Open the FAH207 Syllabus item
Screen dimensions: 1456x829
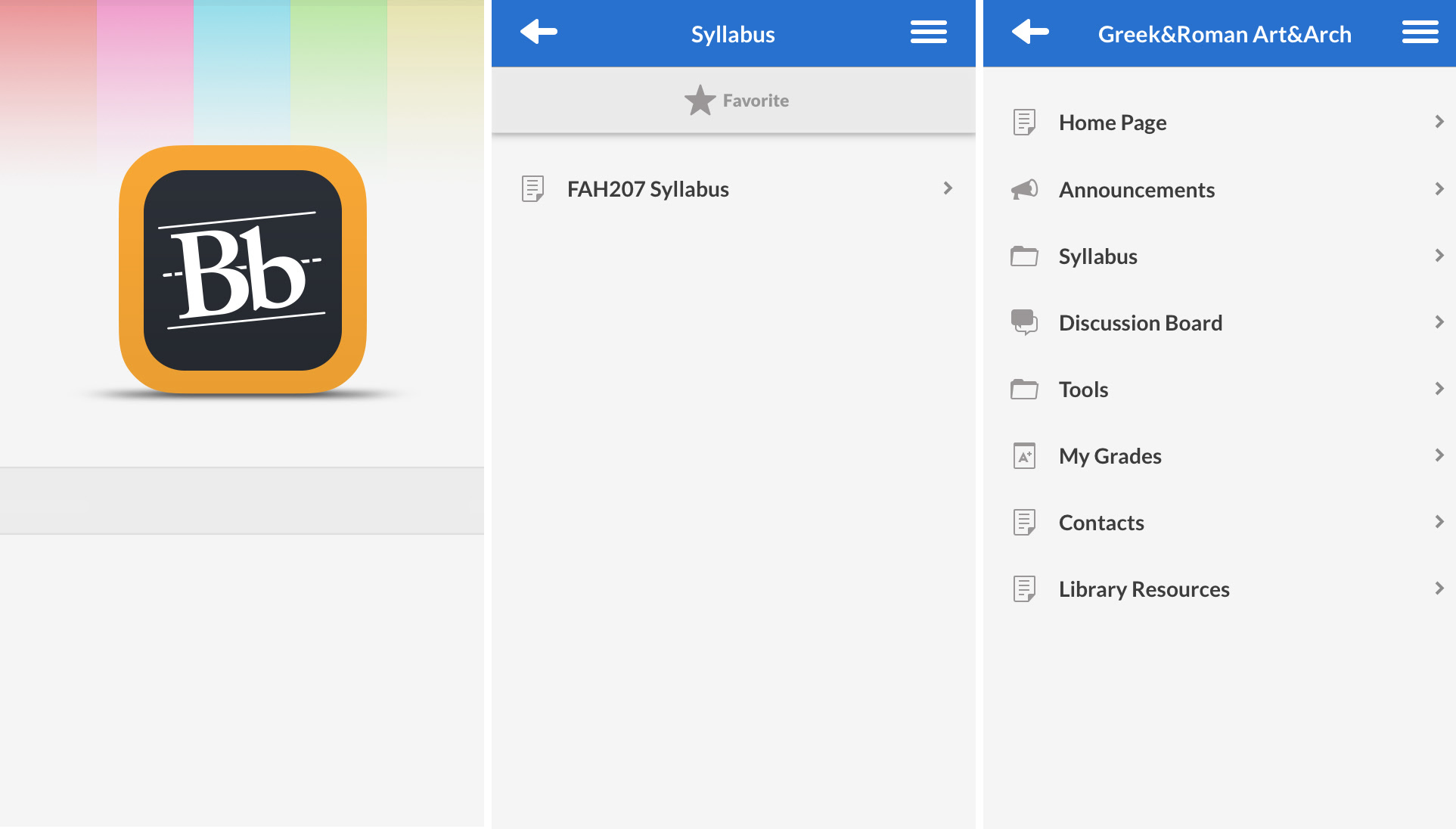(x=733, y=188)
